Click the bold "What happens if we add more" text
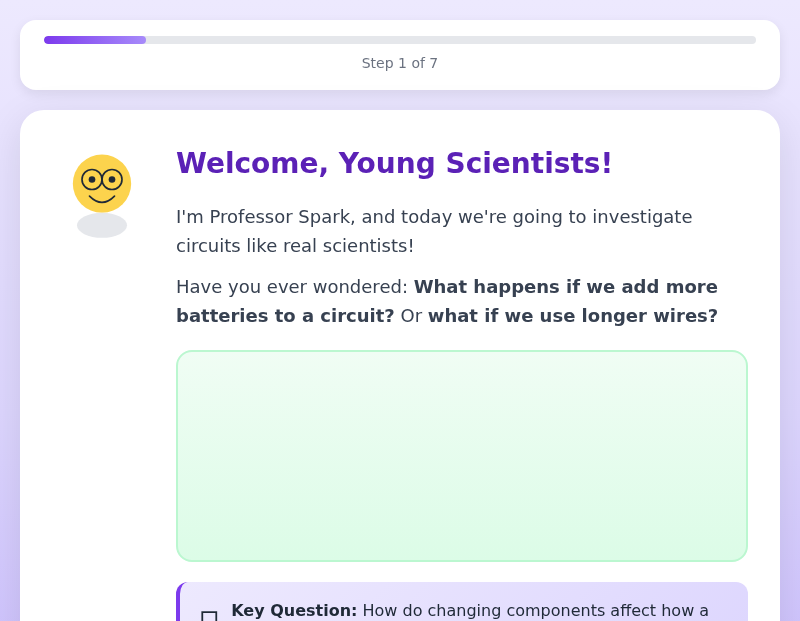This screenshot has width=800, height=621. (566, 287)
